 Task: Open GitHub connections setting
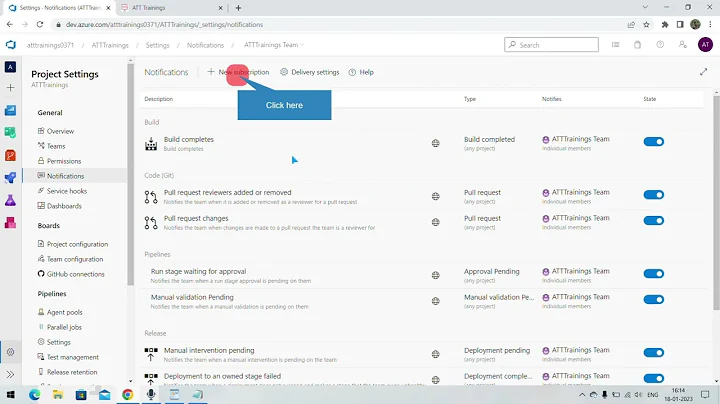(75, 274)
